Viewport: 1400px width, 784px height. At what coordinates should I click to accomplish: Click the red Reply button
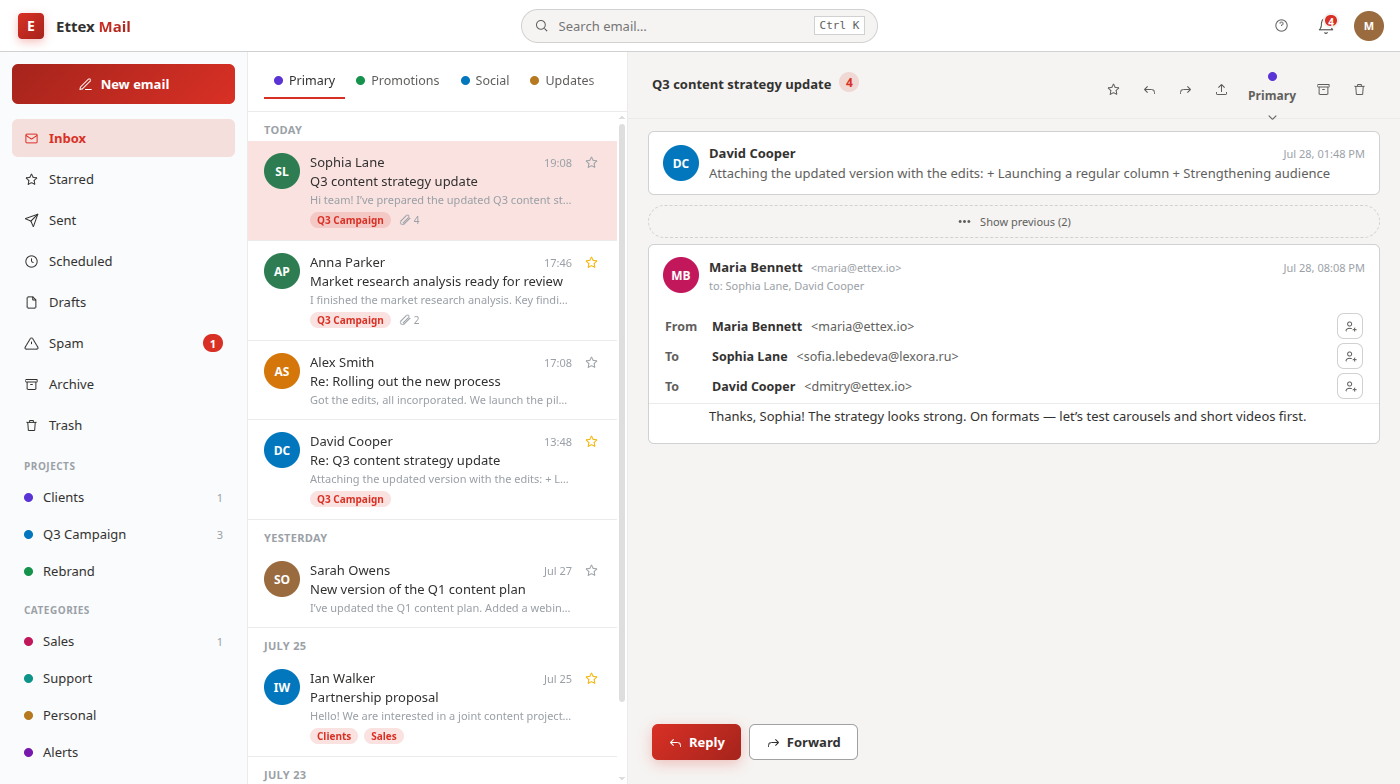pyautogui.click(x=696, y=742)
